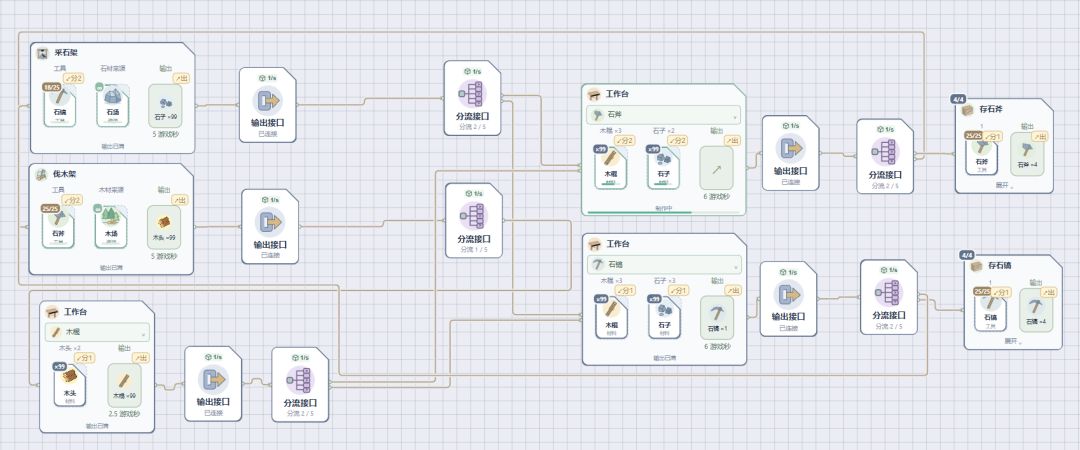Select the 输出接口 node after 石镐 workbench
The image size is (1080, 450).
click(789, 298)
